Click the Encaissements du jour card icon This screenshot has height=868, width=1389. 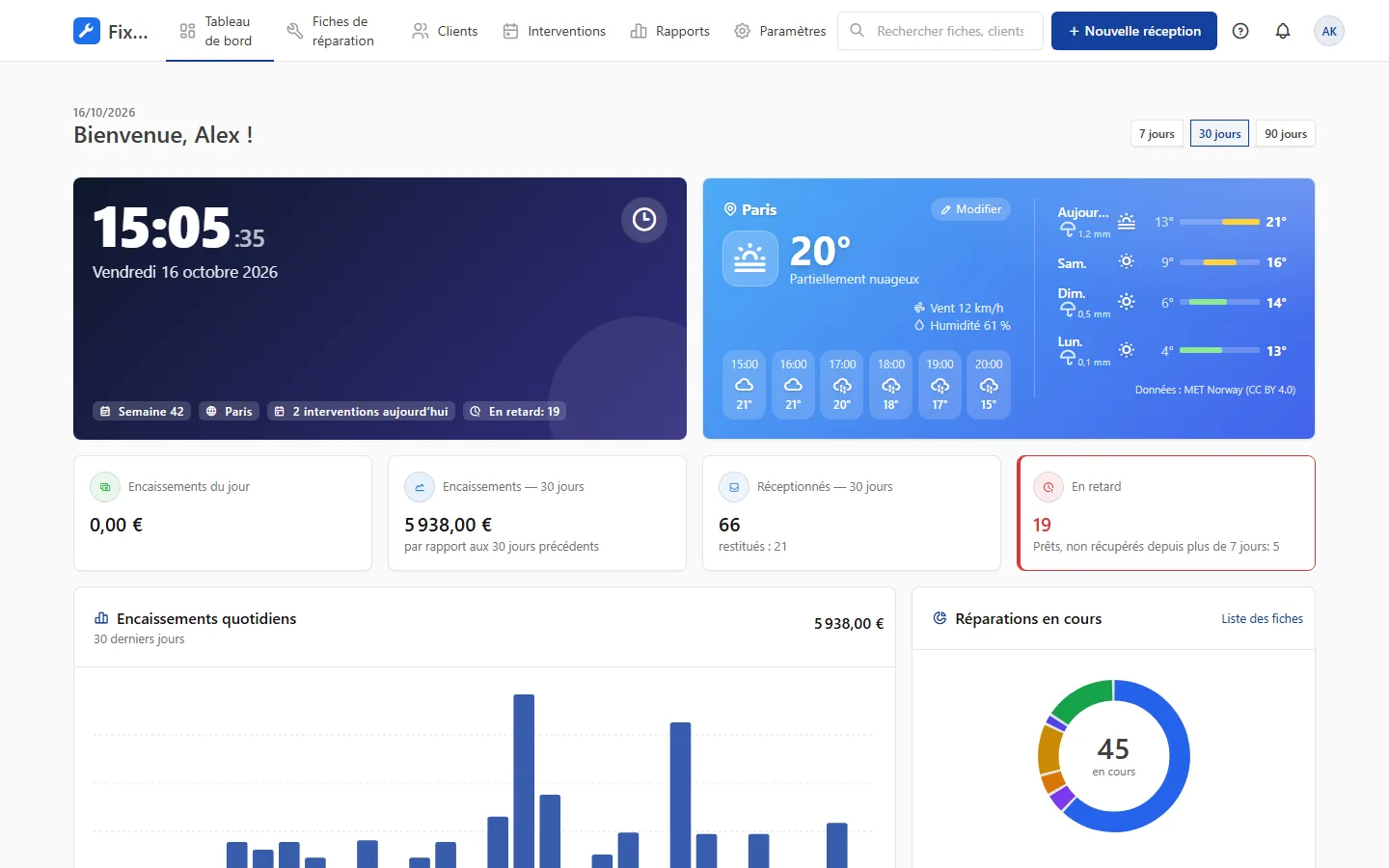tap(105, 487)
